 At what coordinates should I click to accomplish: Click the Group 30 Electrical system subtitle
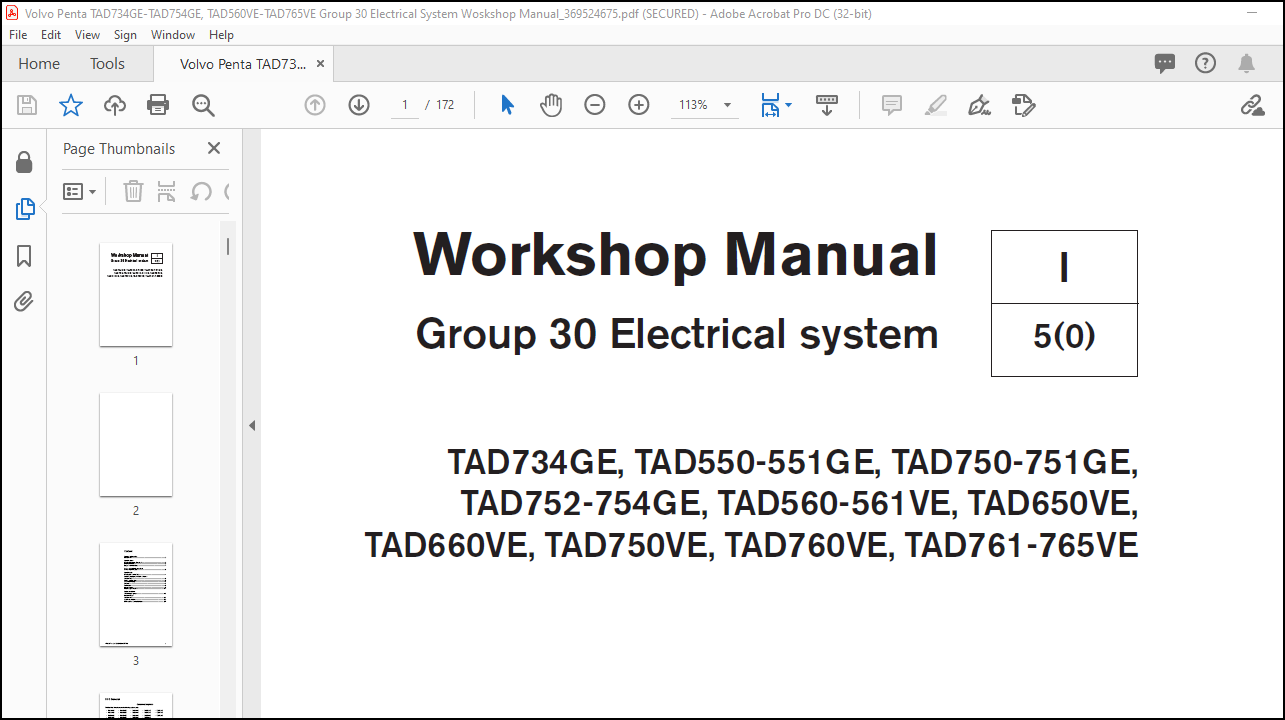pos(677,334)
